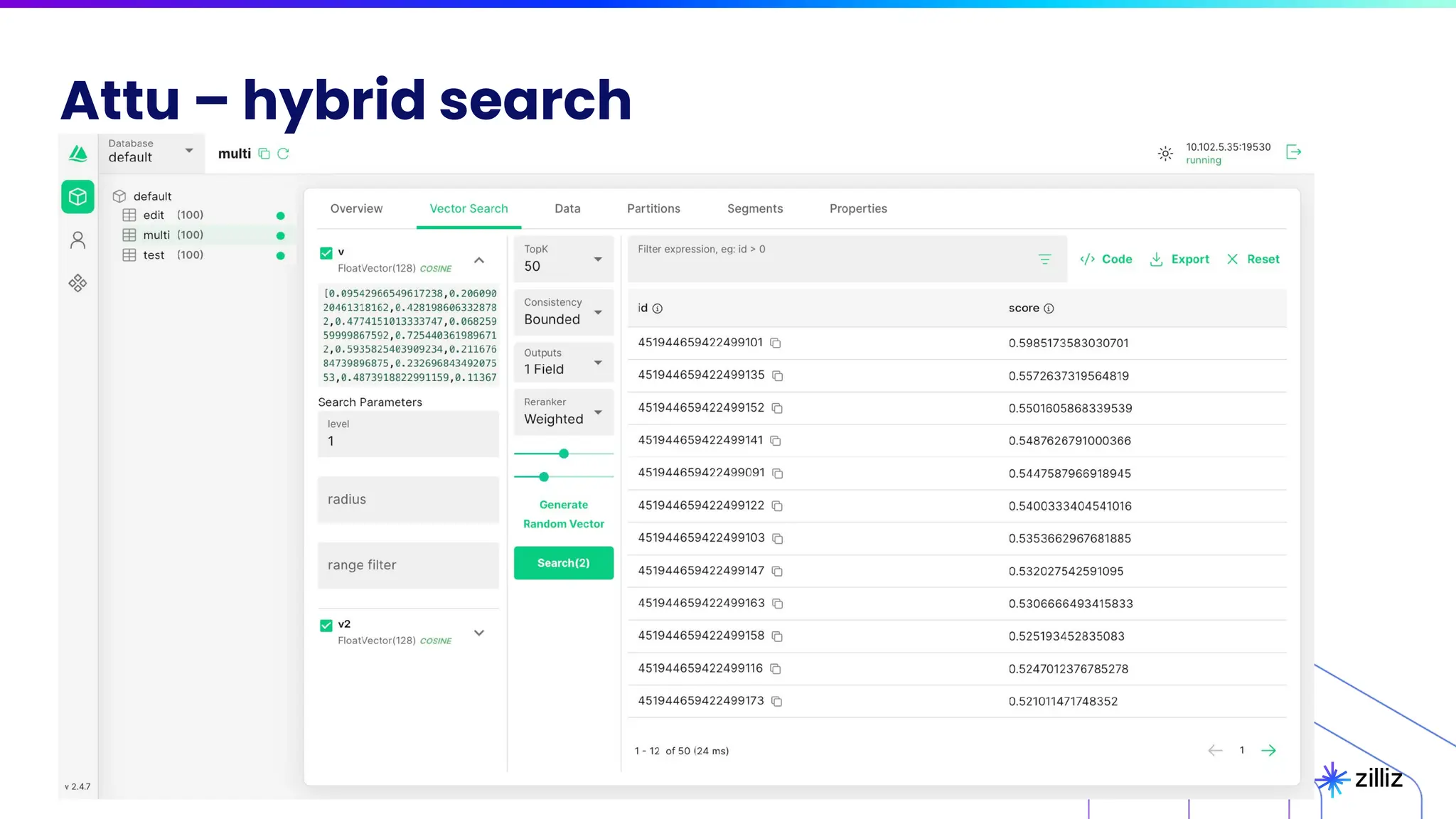Click the info icon next to score
The image size is (1456, 819).
(x=1049, y=309)
